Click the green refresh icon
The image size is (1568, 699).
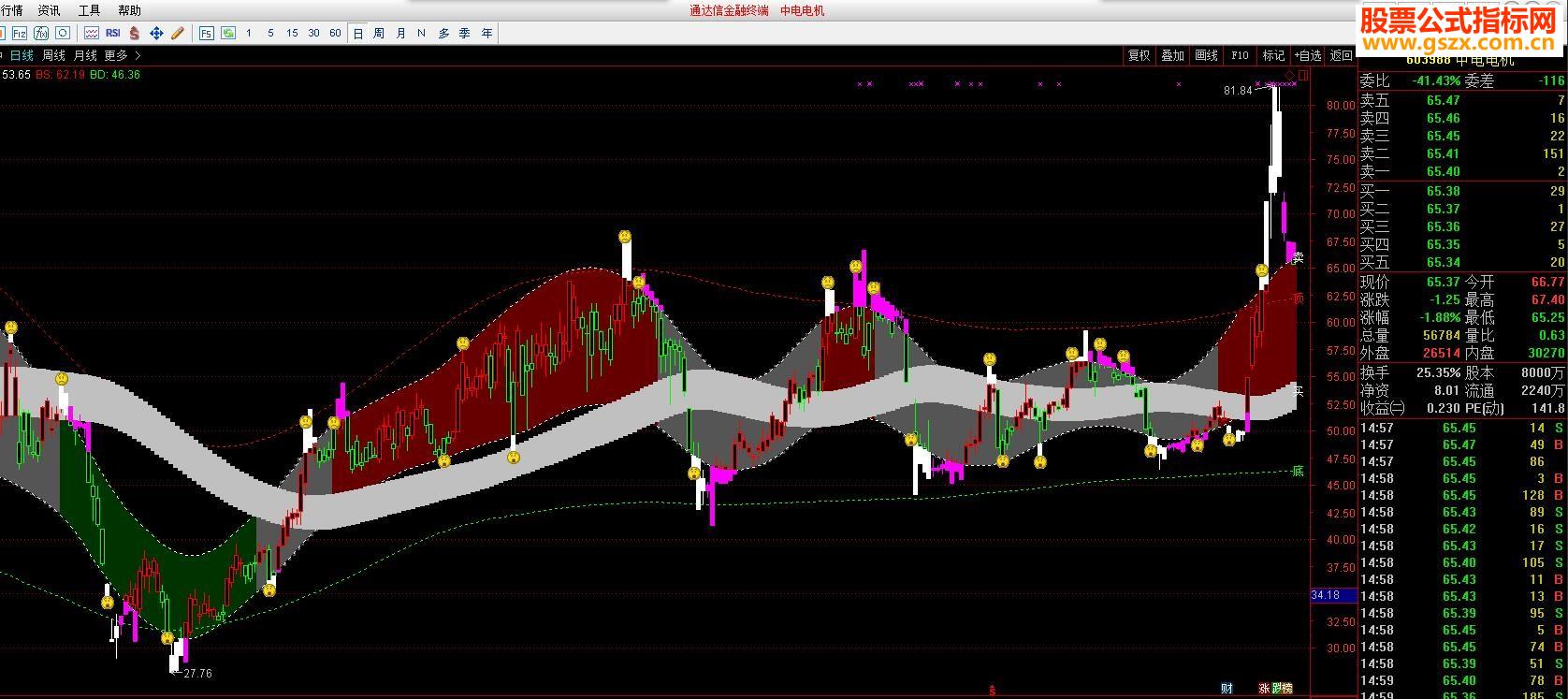[228, 33]
